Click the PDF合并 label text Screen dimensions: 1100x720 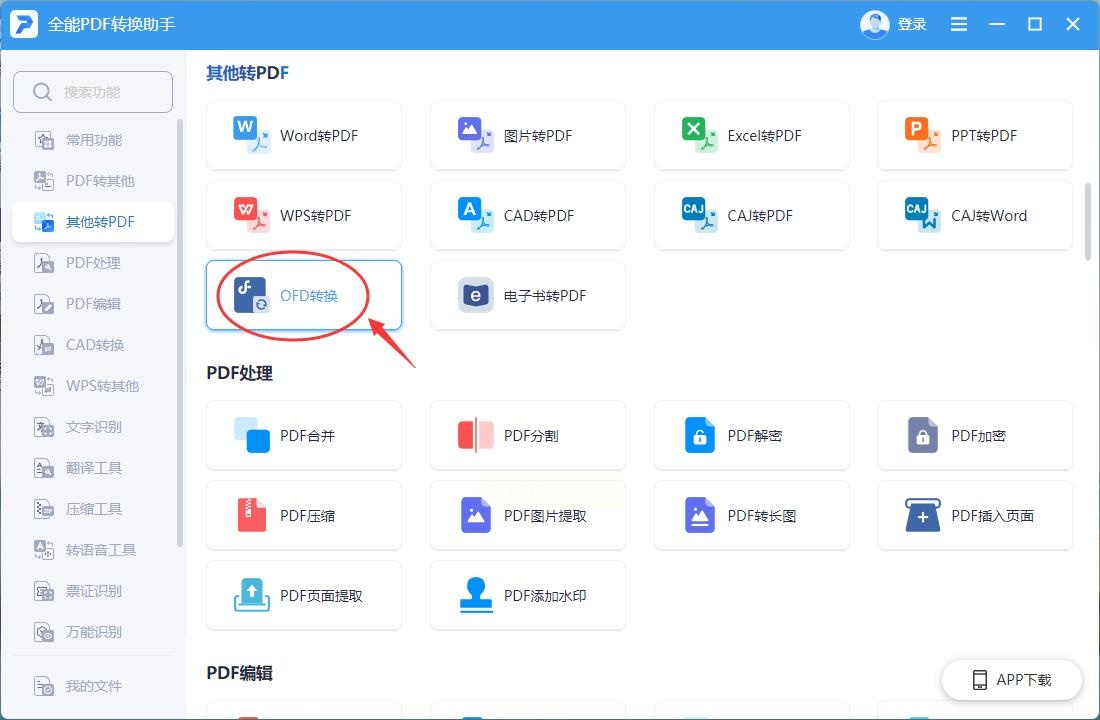point(307,436)
